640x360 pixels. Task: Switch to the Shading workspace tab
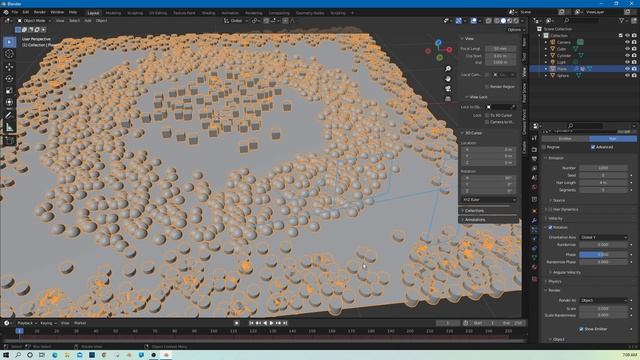208,13
